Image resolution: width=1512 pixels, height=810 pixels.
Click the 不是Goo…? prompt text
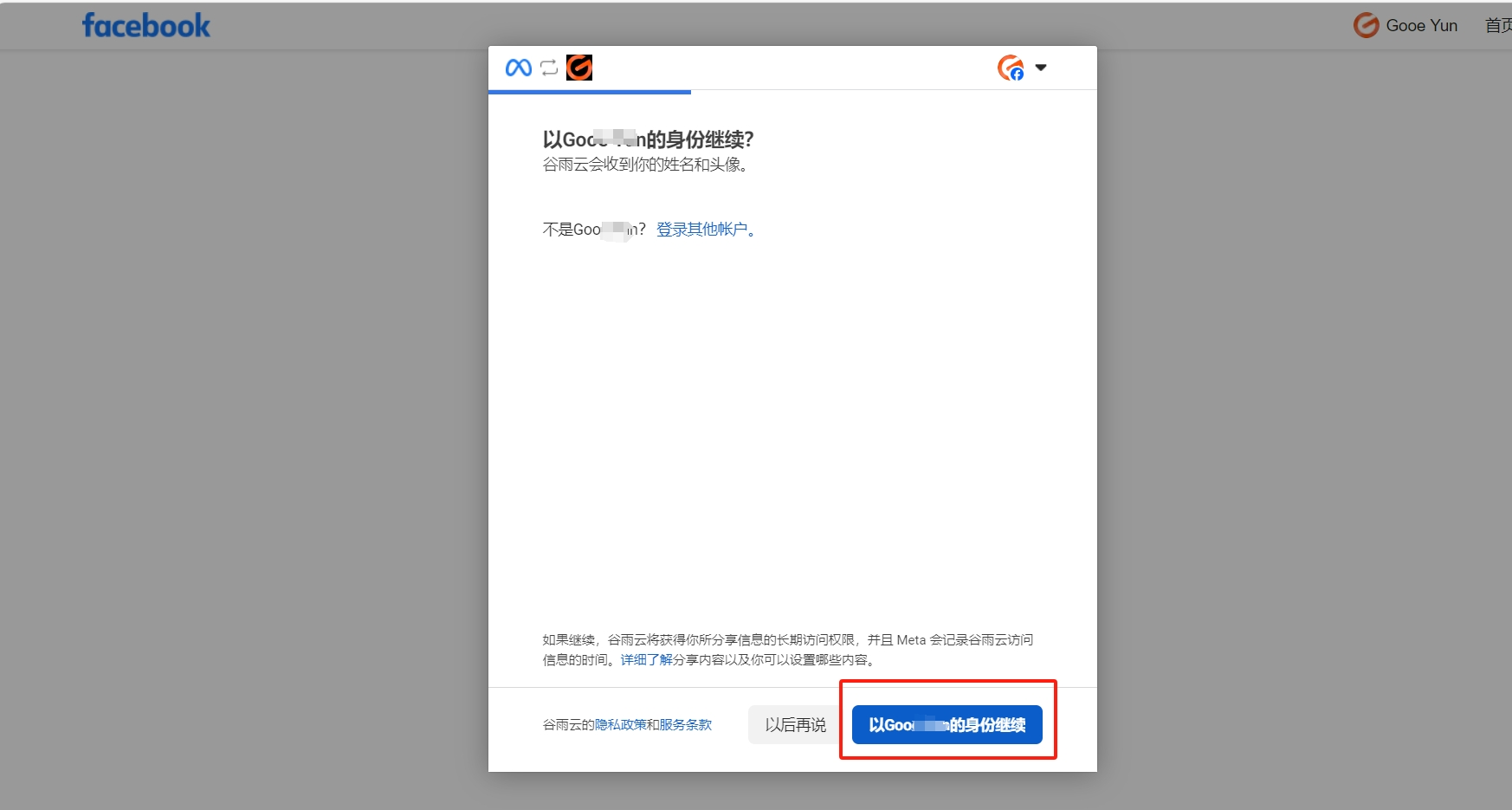point(593,229)
